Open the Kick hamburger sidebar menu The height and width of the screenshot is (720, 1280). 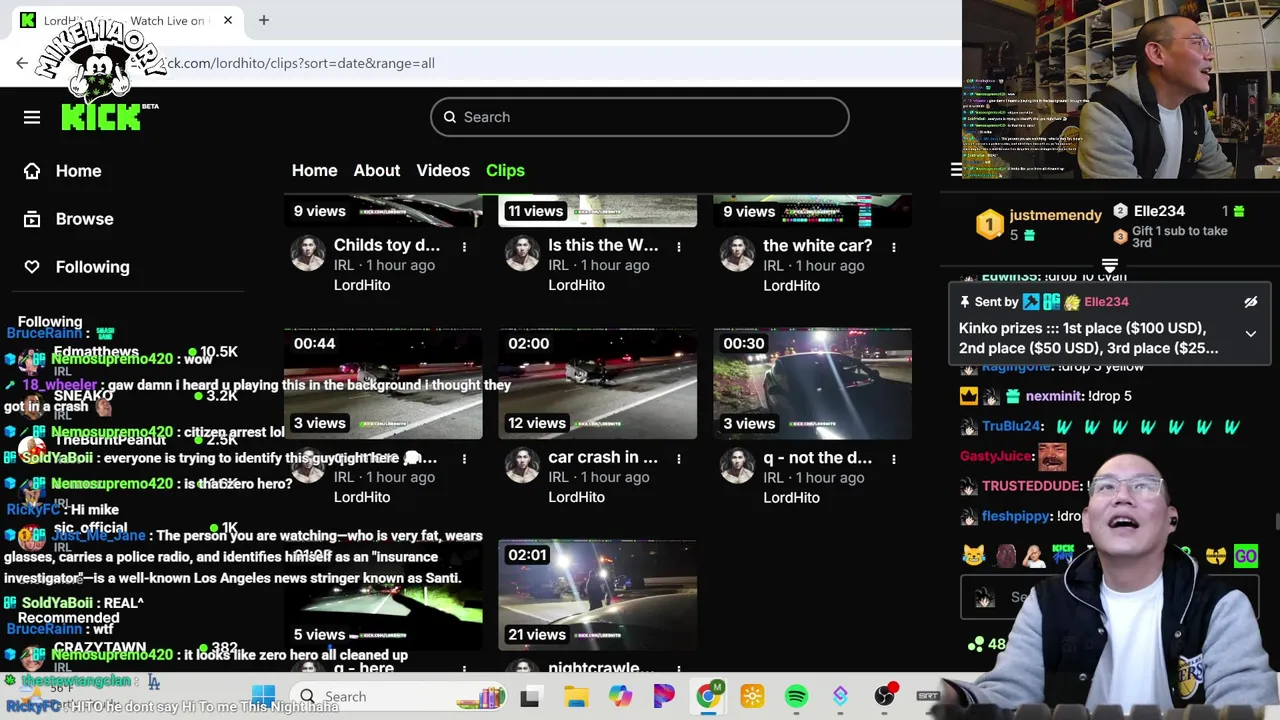click(x=32, y=117)
